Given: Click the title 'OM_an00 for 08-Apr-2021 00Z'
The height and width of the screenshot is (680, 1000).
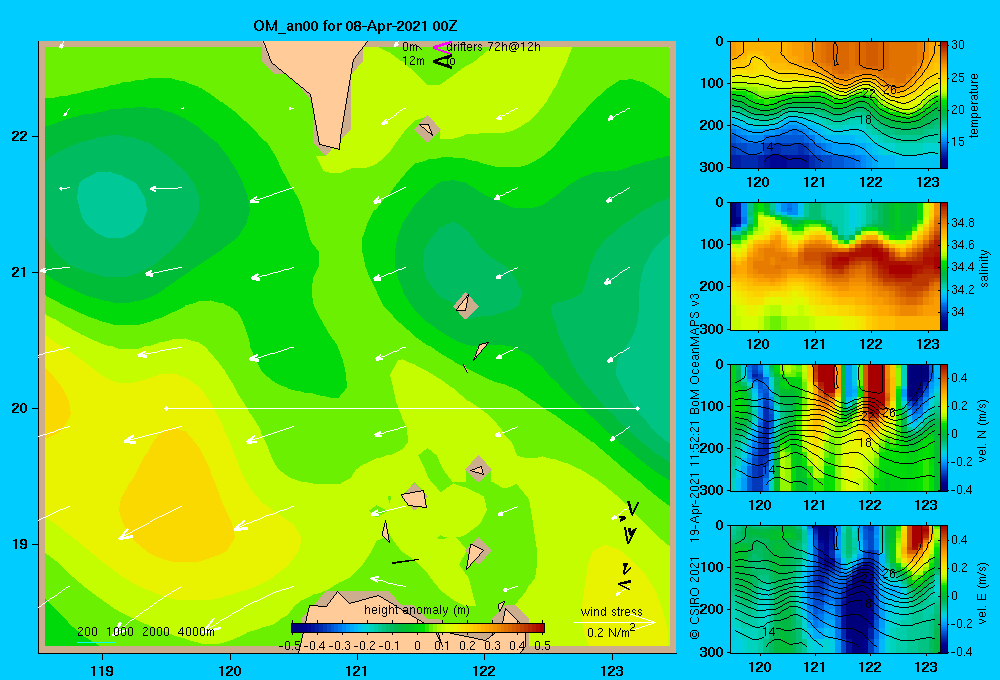Looking at the screenshot, I should pyautogui.click(x=355, y=26).
